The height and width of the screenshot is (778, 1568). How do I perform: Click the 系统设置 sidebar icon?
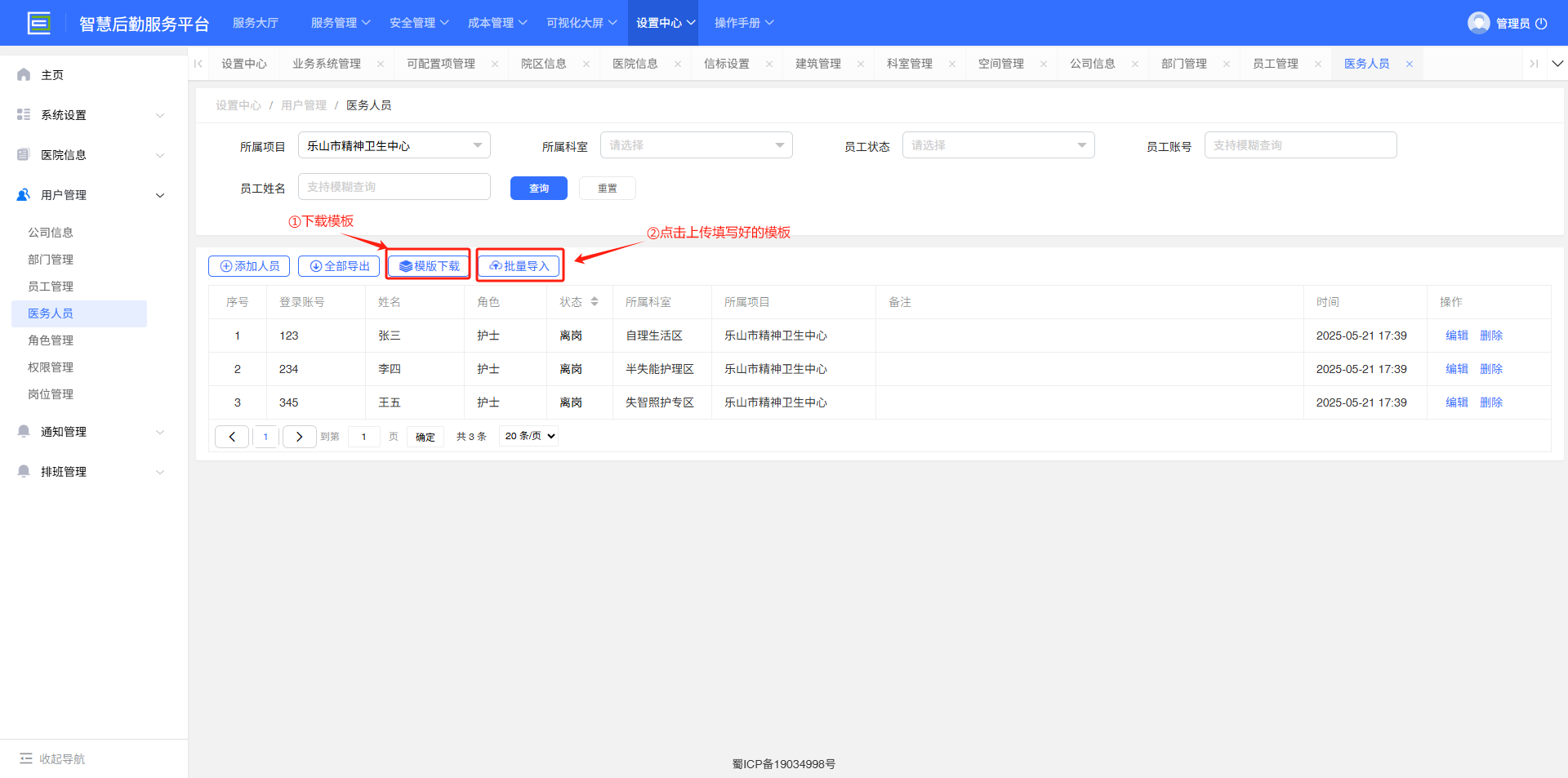pos(24,115)
